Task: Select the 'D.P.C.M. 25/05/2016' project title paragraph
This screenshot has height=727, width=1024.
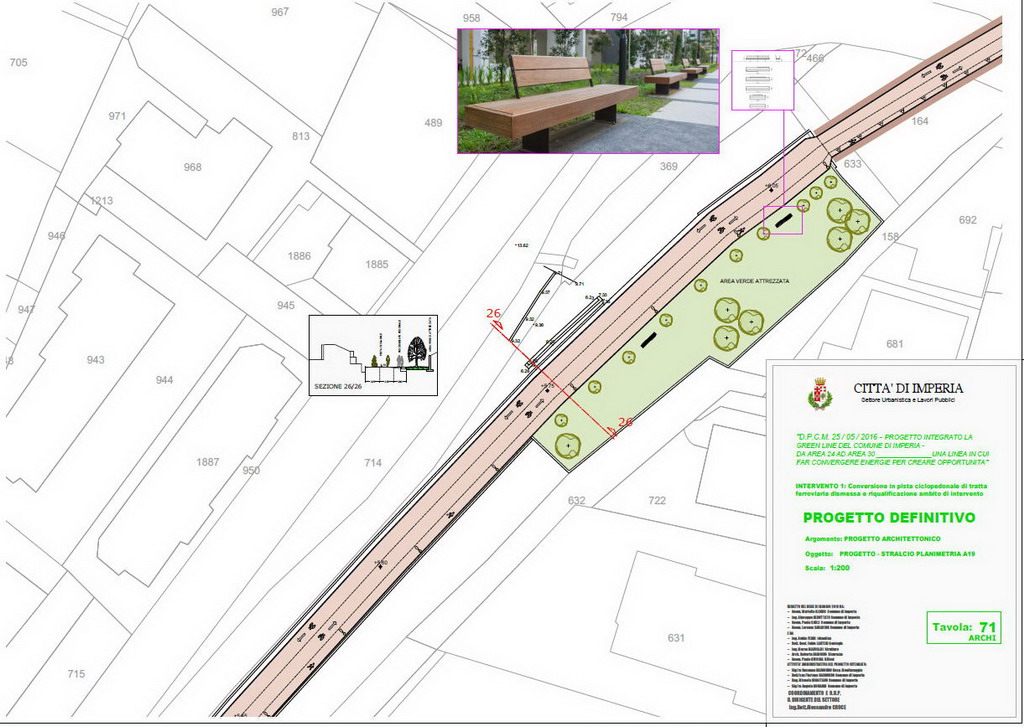Action: coord(893,449)
